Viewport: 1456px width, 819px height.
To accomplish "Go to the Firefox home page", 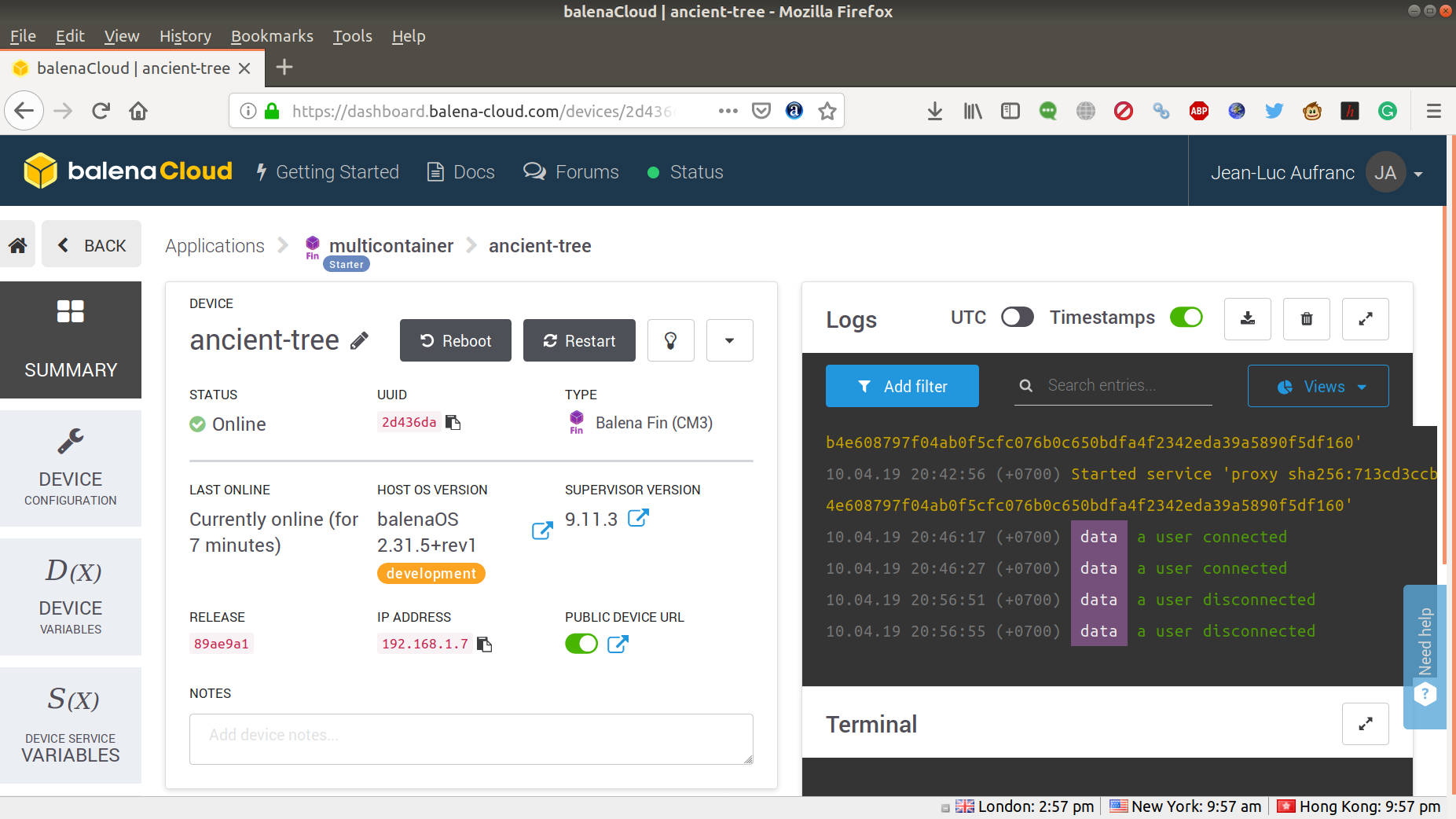I will 138,111.
